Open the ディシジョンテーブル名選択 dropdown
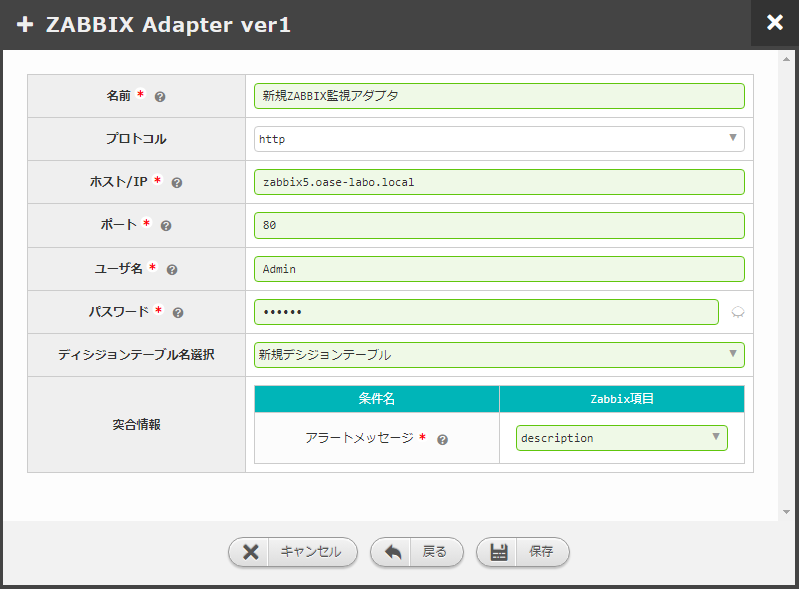 (x=499, y=355)
